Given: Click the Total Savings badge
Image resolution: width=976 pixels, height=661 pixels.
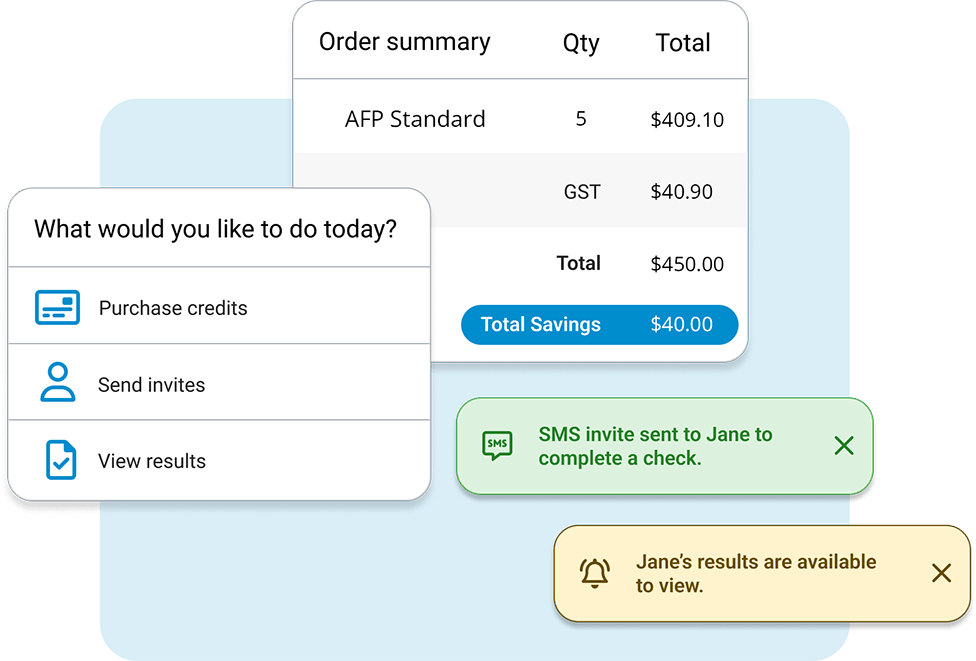Looking at the screenshot, I should 599,324.
